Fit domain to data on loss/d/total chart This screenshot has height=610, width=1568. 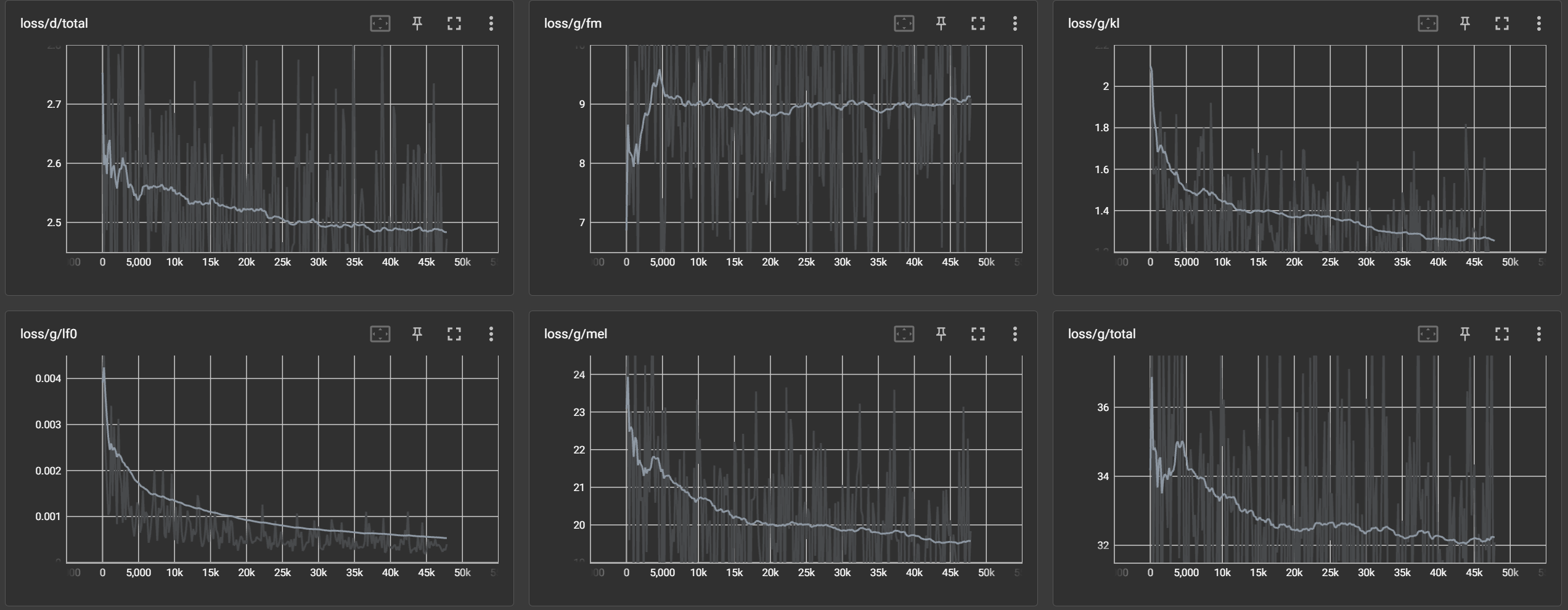coord(380,23)
